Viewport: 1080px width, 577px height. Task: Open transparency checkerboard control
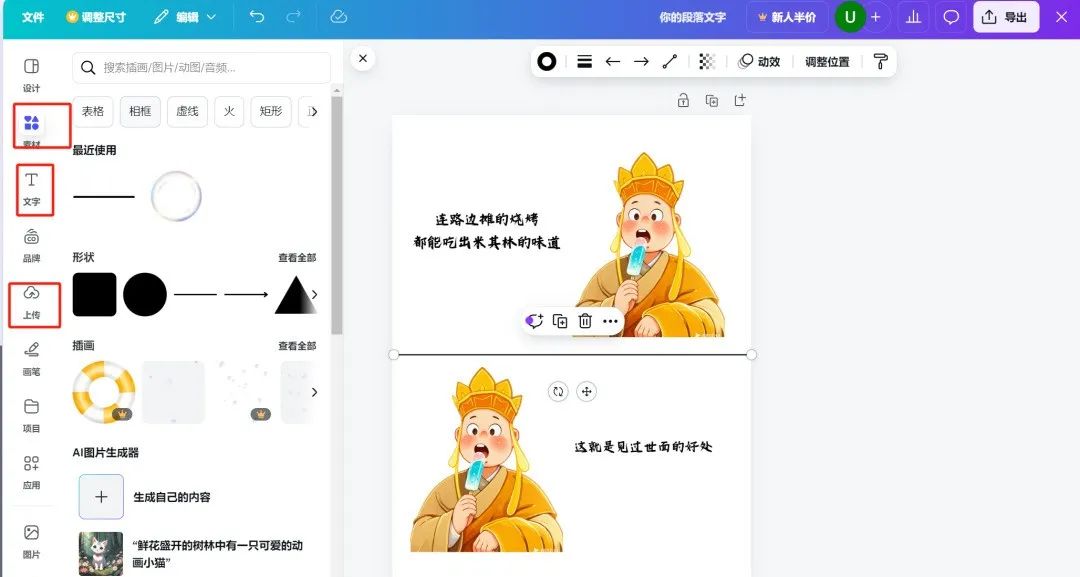(x=707, y=62)
